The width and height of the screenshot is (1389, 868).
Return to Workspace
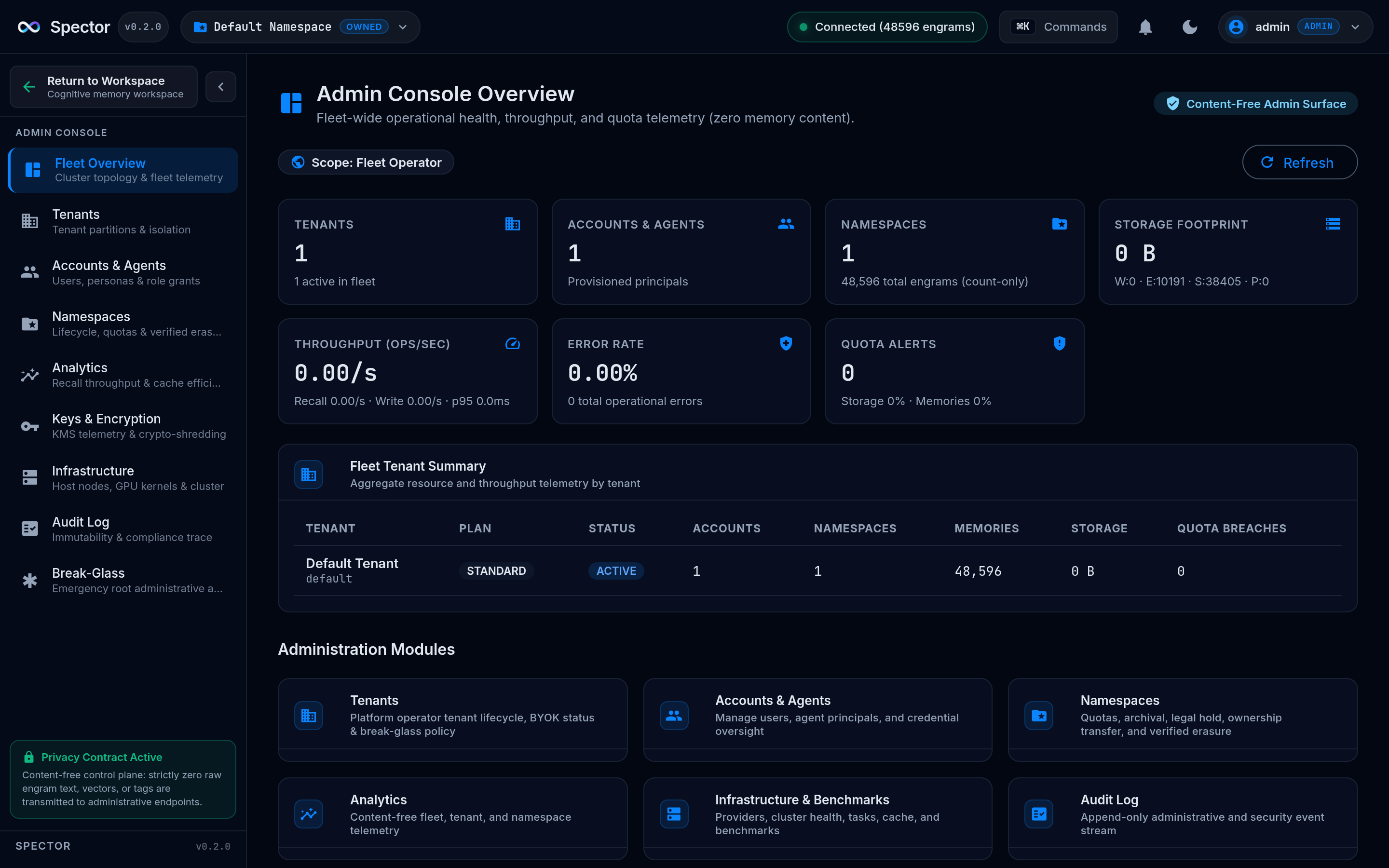104,87
